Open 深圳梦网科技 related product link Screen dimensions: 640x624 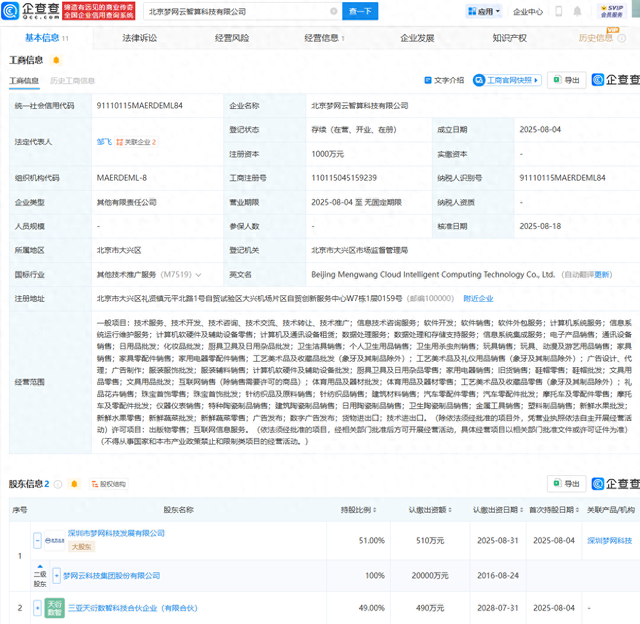[609, 540]
